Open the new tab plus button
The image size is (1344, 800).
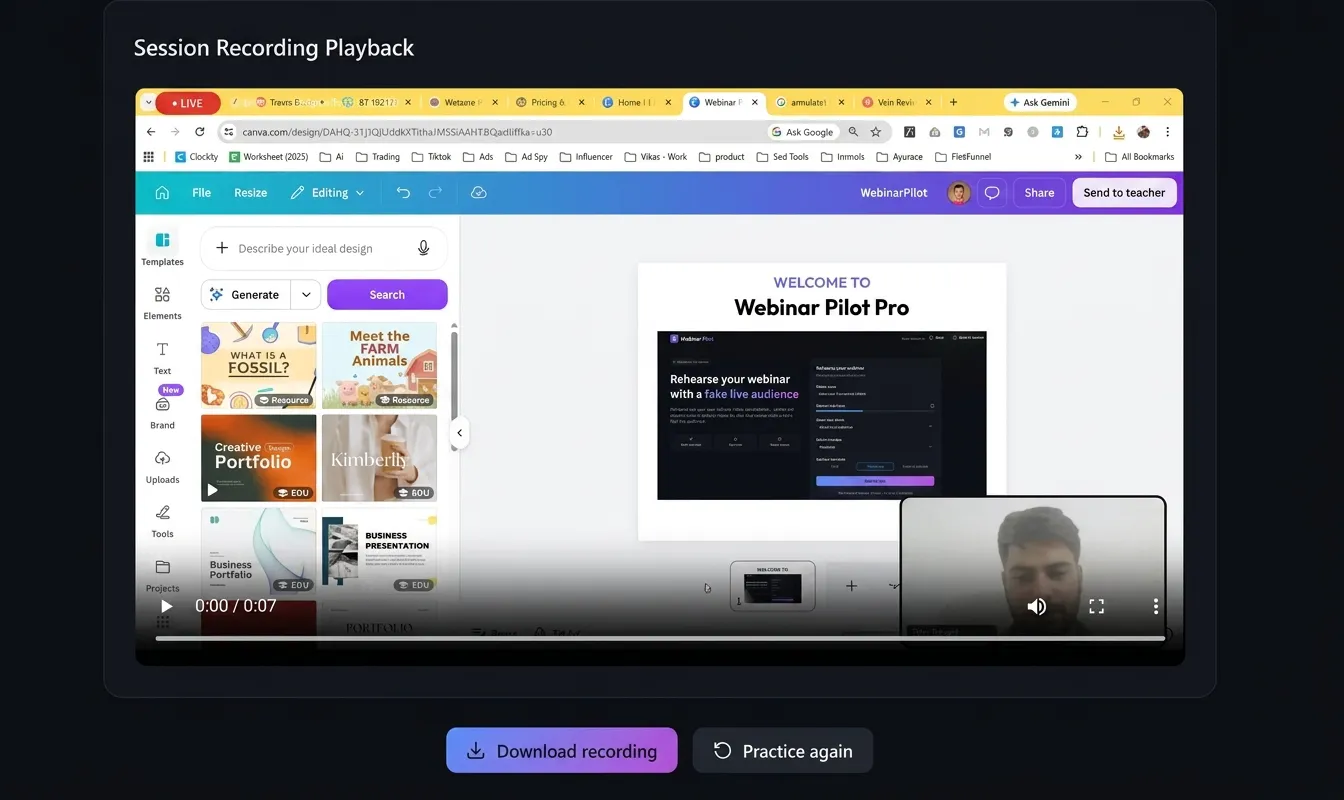[954, 102]
